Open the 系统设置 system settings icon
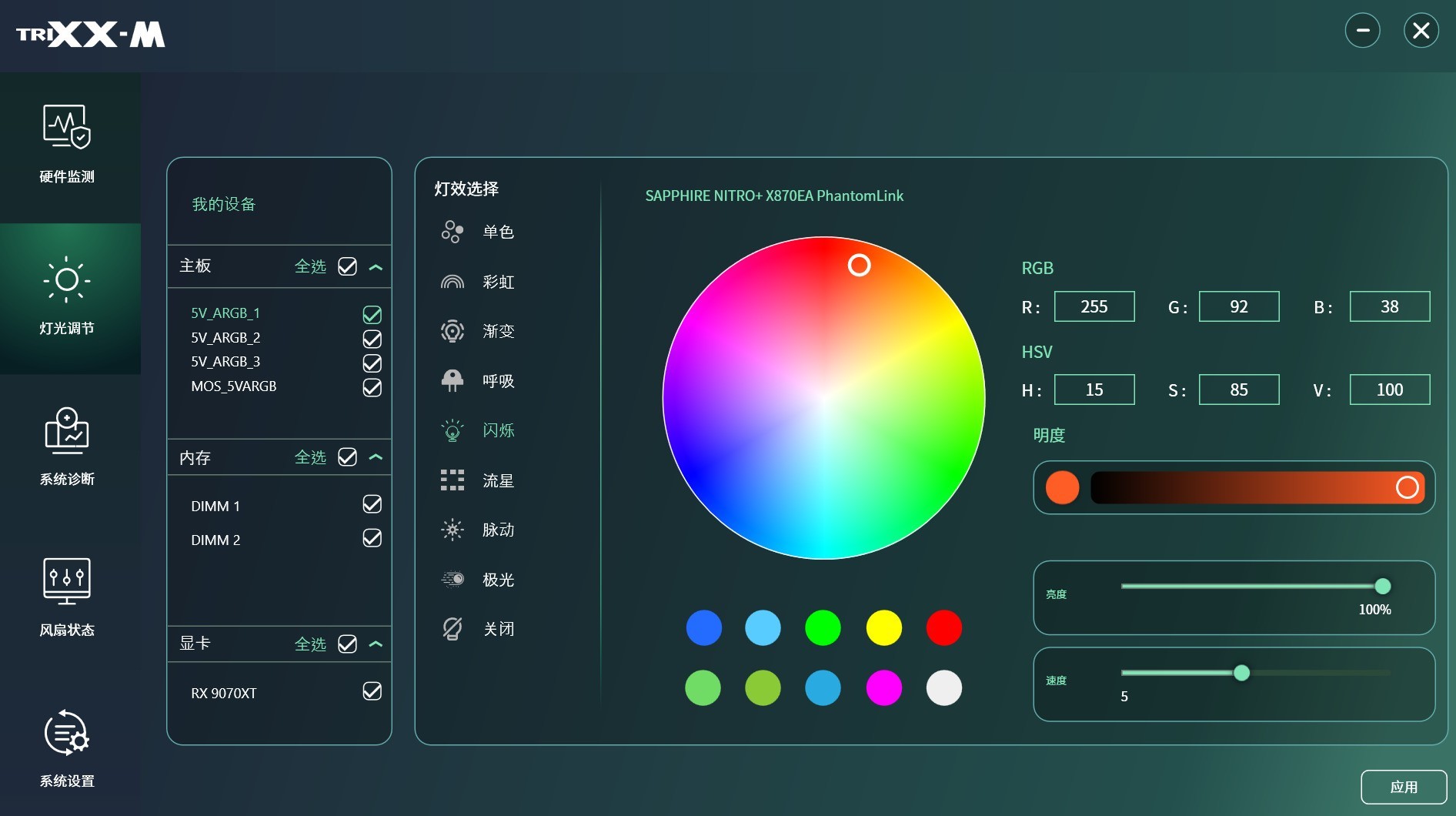The width and height of the screenshot is (1456, 816). (x=67, y=732)
